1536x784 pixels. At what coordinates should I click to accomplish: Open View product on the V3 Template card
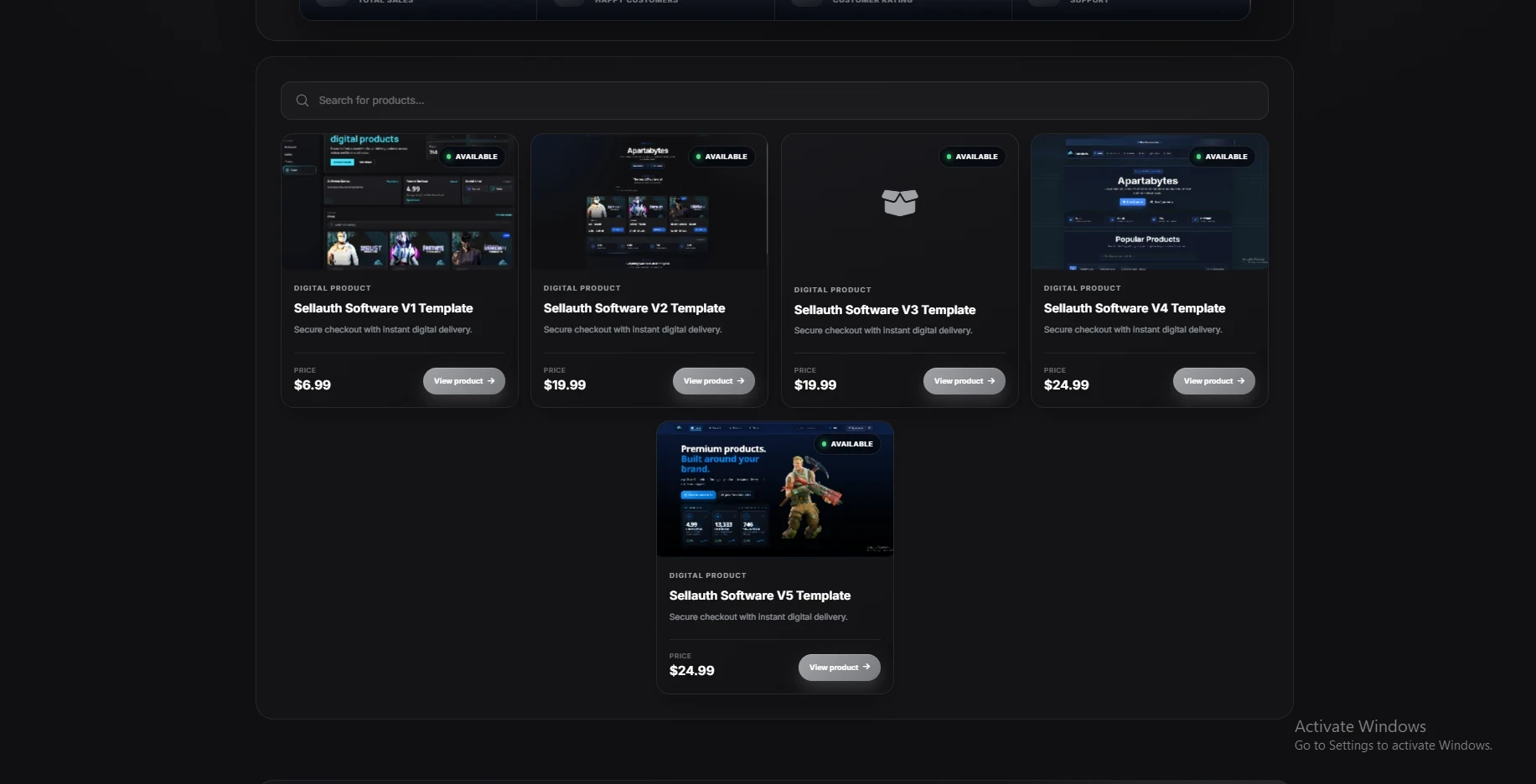point(965,381)
